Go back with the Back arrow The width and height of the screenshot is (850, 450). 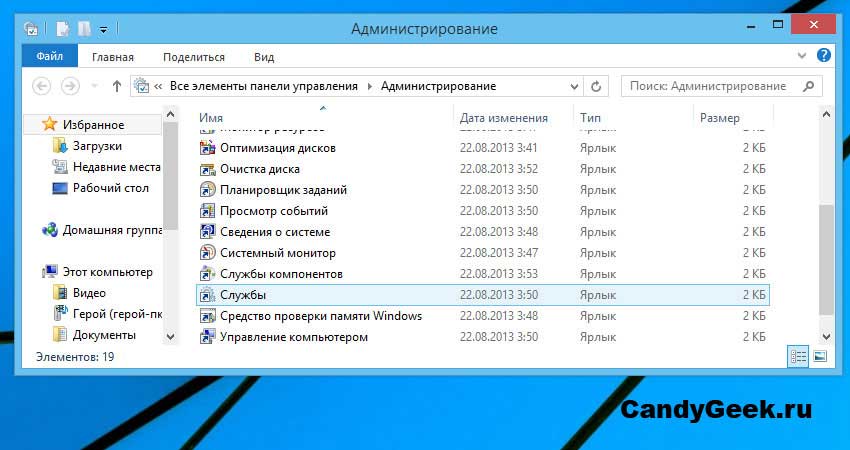(x=42, y=86)
